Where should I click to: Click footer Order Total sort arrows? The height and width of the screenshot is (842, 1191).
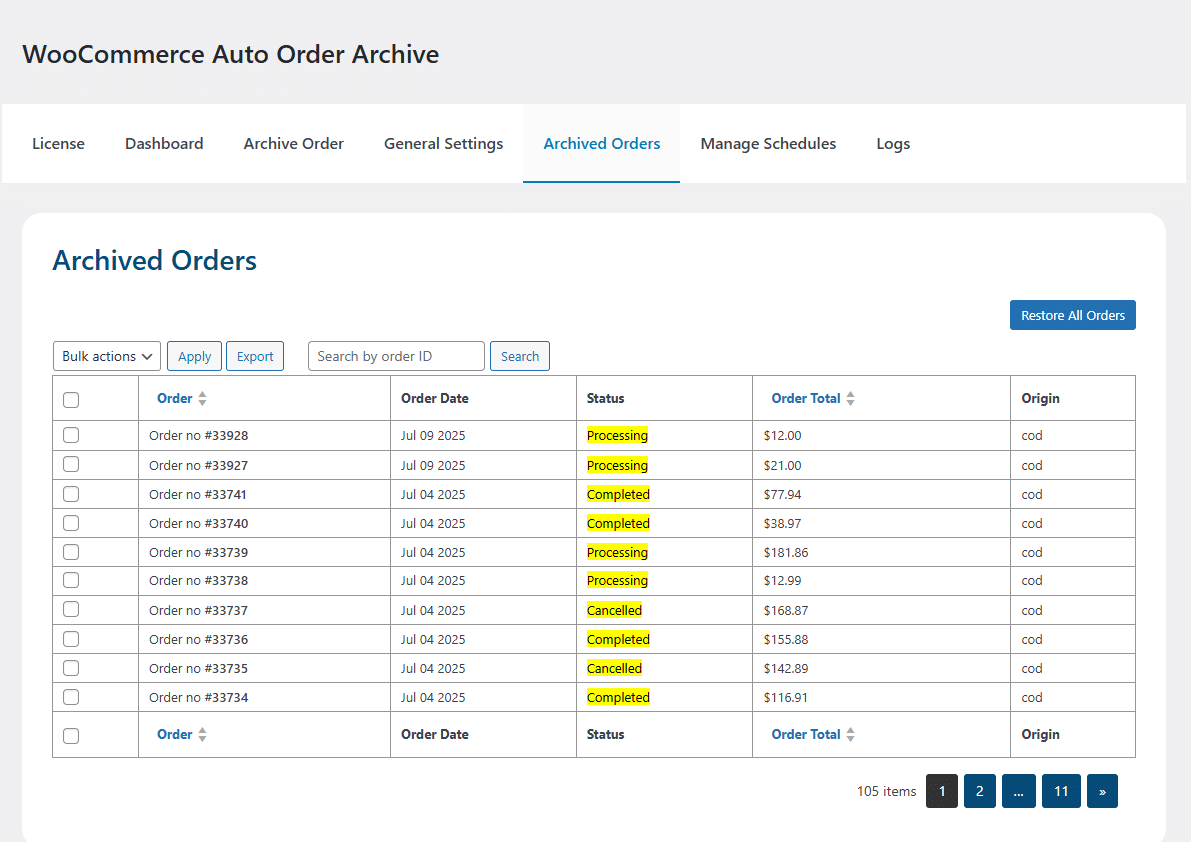(x=850, y=734)
